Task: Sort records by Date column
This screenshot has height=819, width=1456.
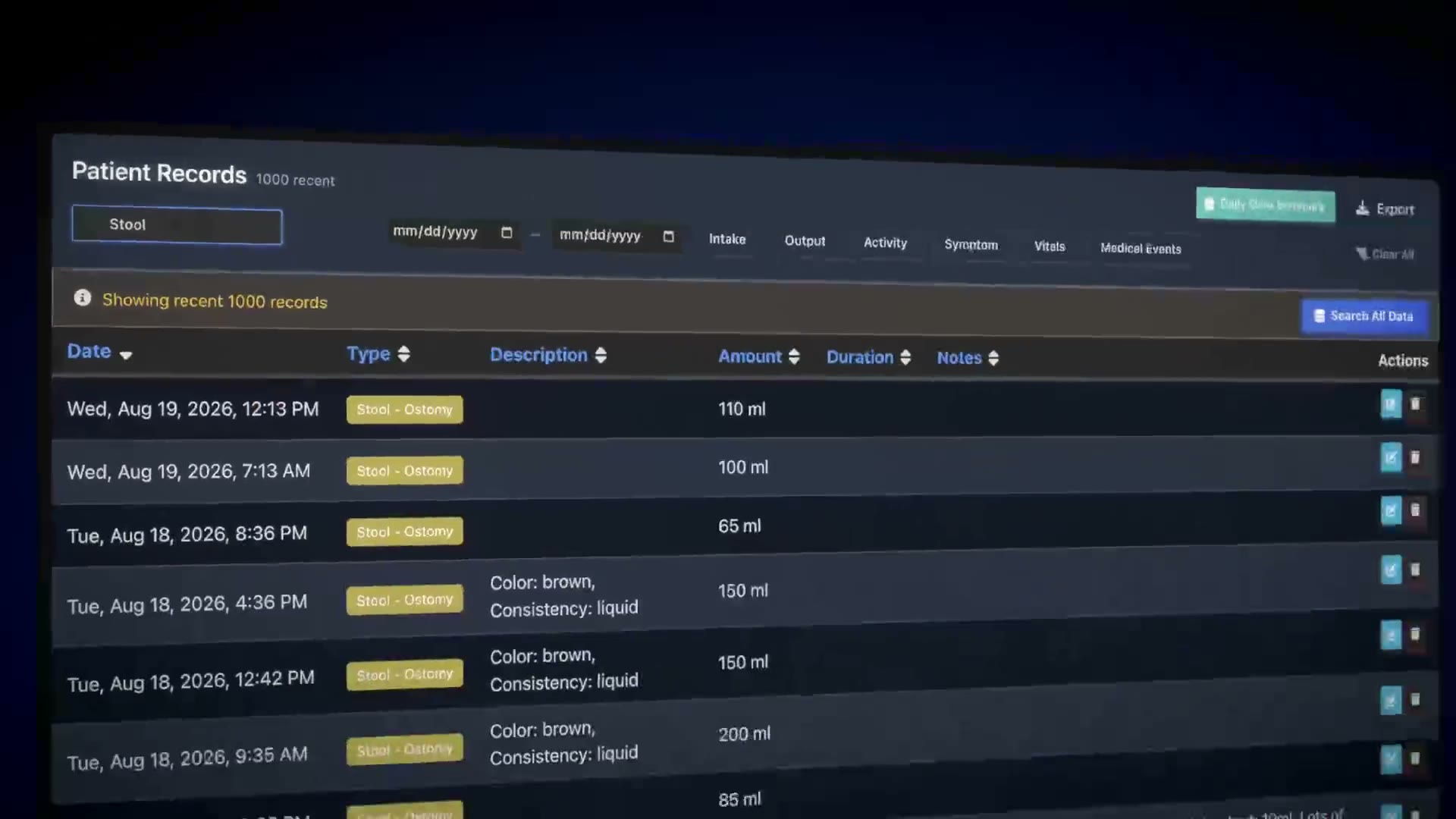Action: [99, 352]
